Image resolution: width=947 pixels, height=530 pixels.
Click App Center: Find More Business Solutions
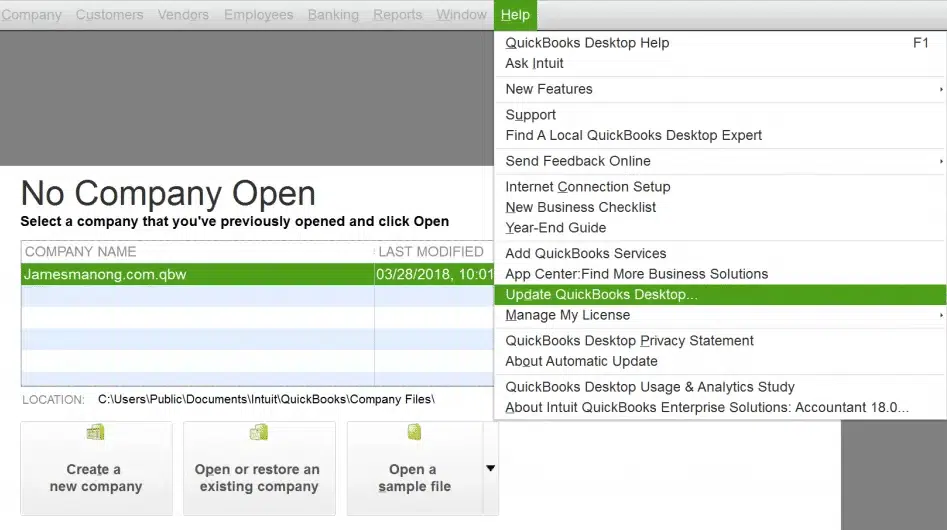point(636,274)
